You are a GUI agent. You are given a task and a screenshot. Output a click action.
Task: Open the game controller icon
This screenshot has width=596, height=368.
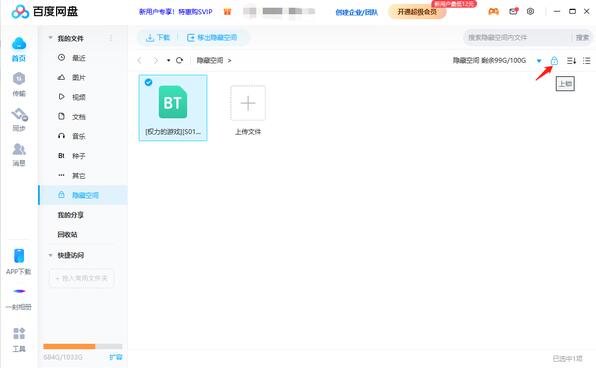(x=493, y=11)
